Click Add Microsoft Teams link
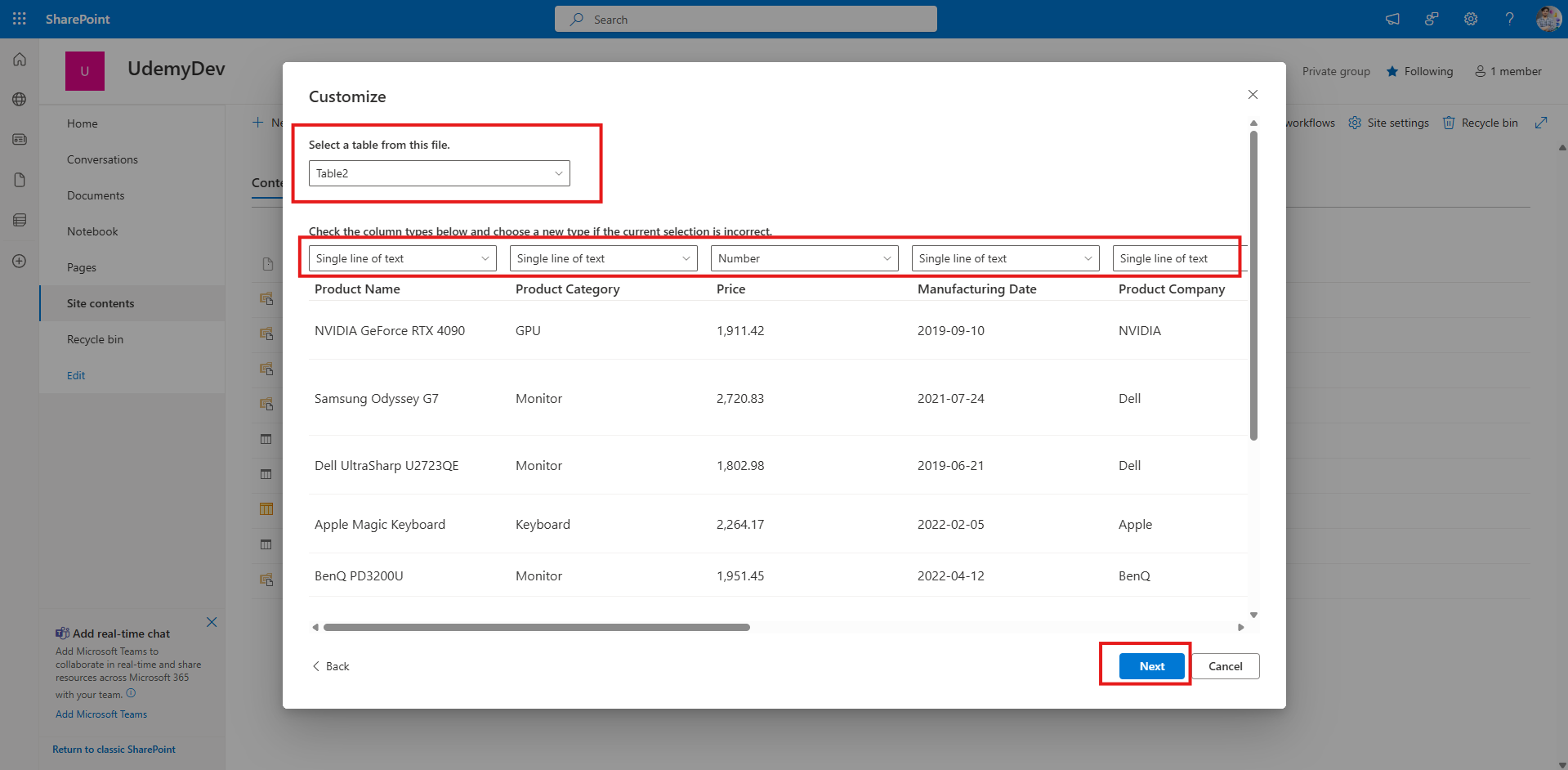The image size is (1568, 770). point(101,714)
